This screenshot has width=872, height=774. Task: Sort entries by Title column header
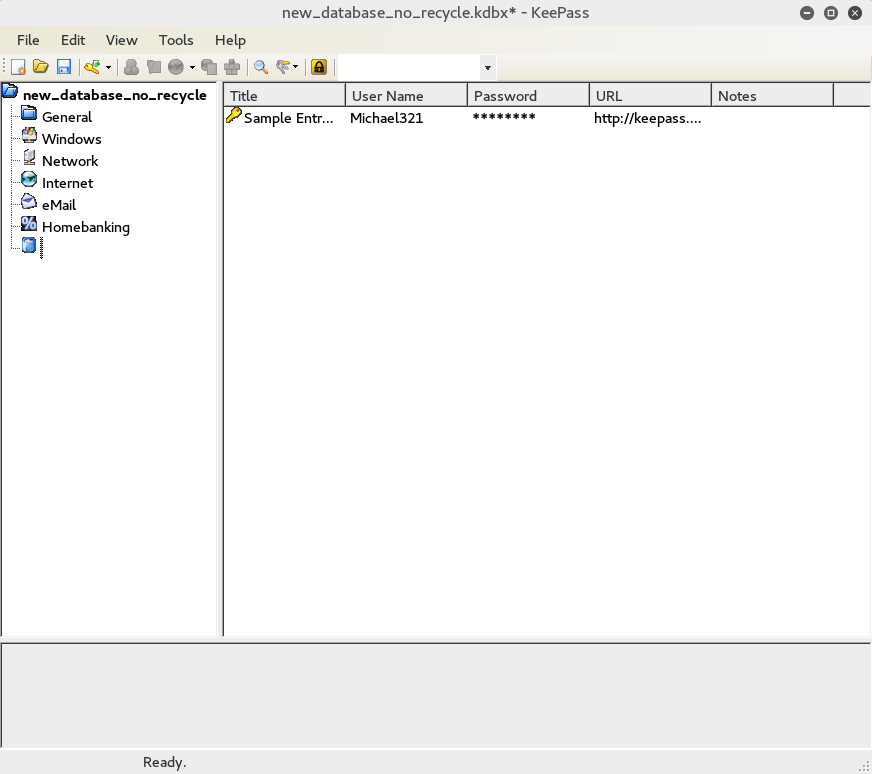(x=284, y=96)
